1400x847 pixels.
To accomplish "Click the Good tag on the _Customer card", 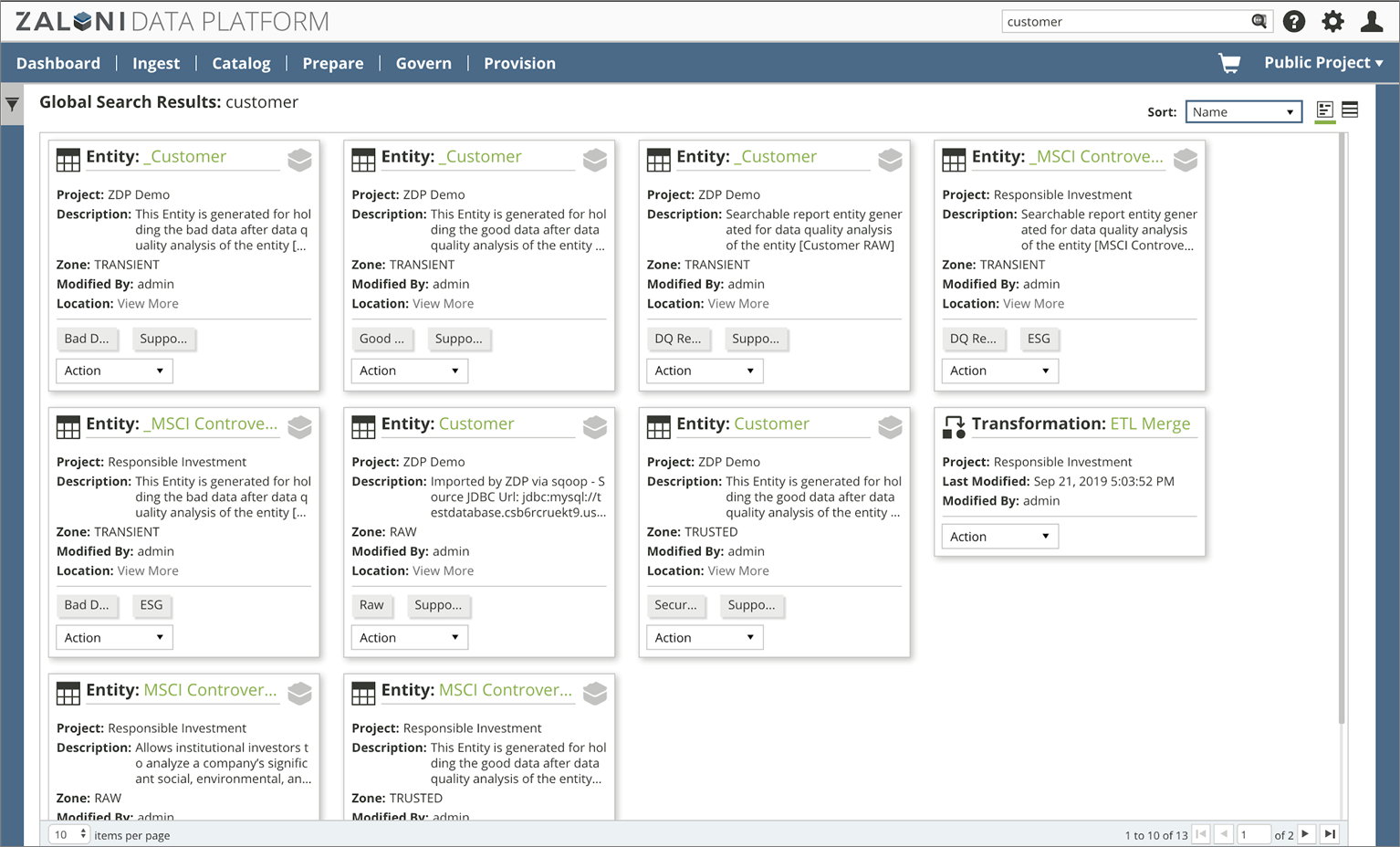I will coord(381,339).
